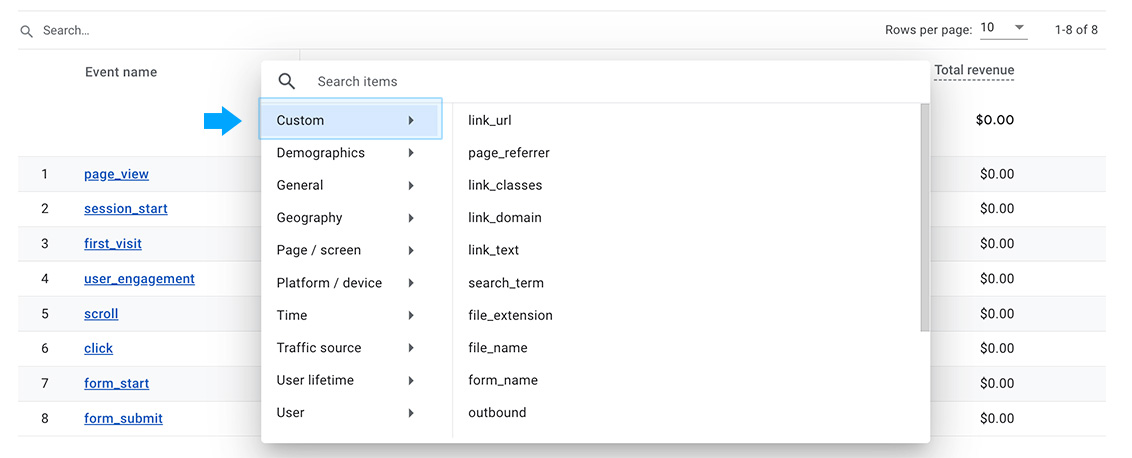Sort by Total revenue column header
Viewport: 1132px width, 458px height.
click(973, 71)
